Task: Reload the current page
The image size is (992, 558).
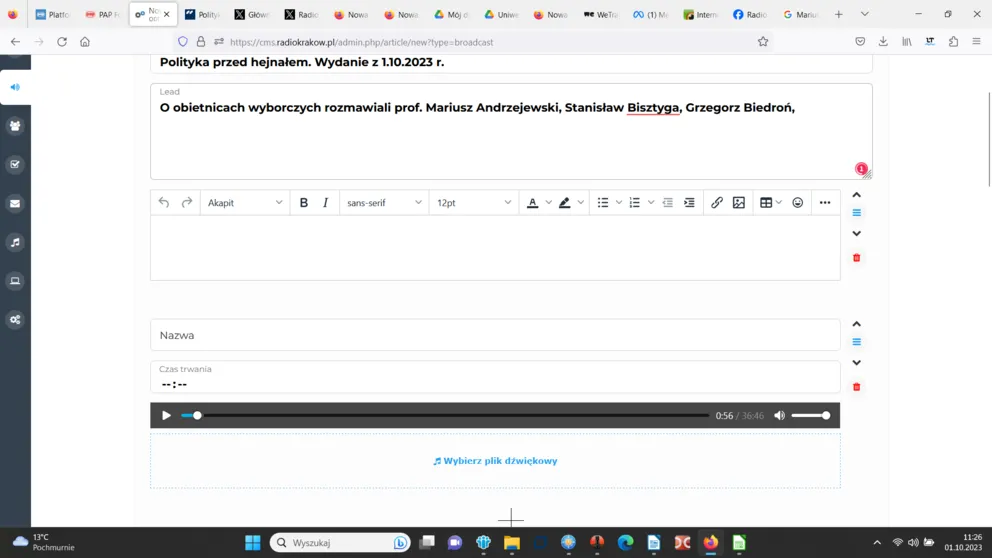Action: tap(62, 42)
